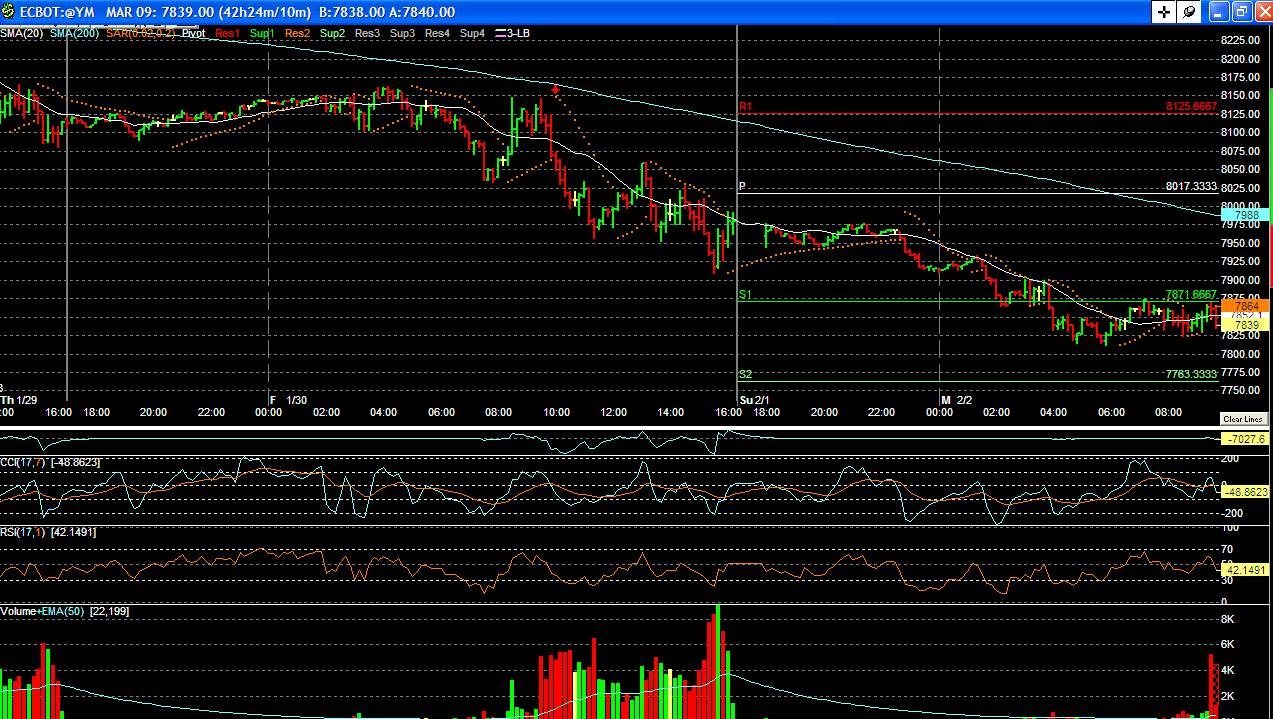Select the SMA(20) indicator label
The height and width of the screenshot is (719, 1273).
tap(21, 33)
